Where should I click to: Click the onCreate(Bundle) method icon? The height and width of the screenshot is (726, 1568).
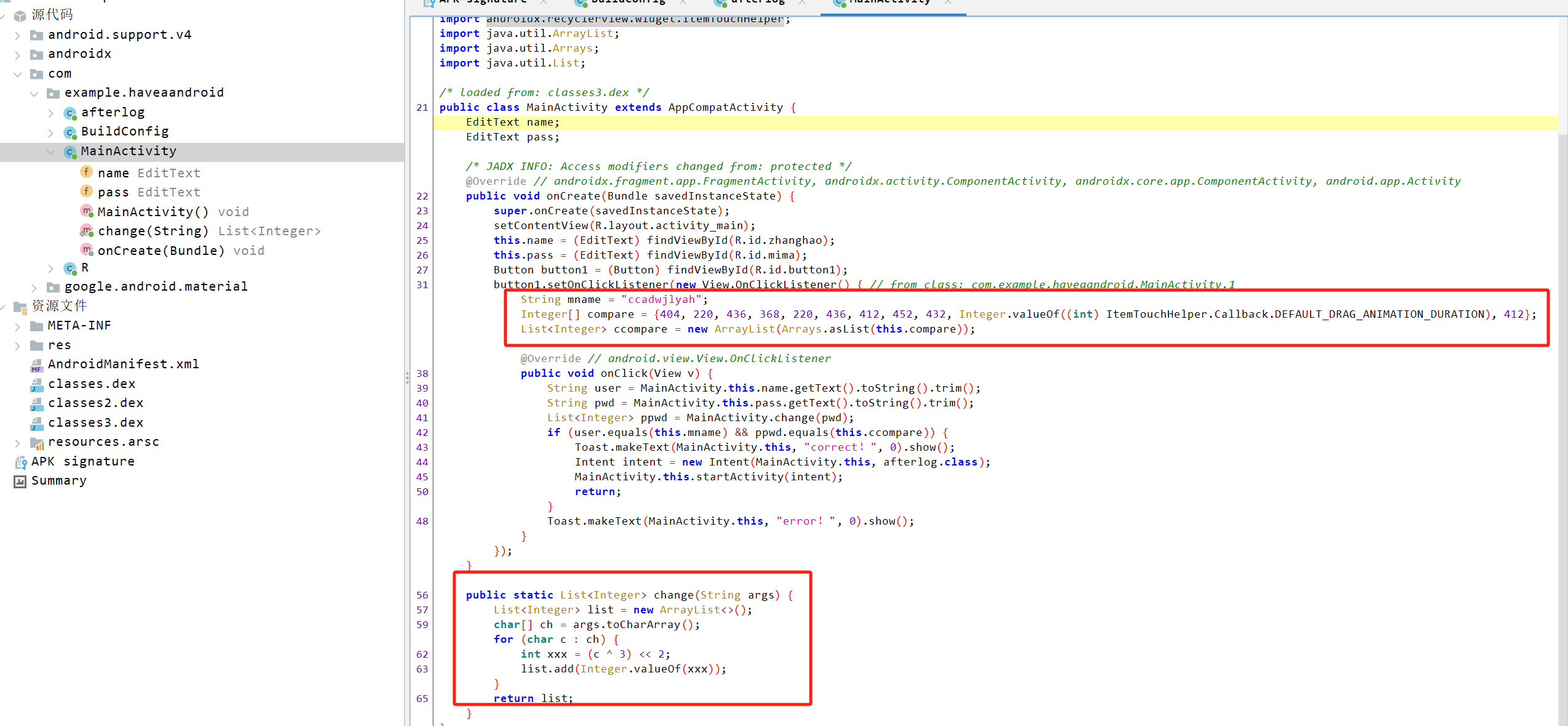click(87, 250)
